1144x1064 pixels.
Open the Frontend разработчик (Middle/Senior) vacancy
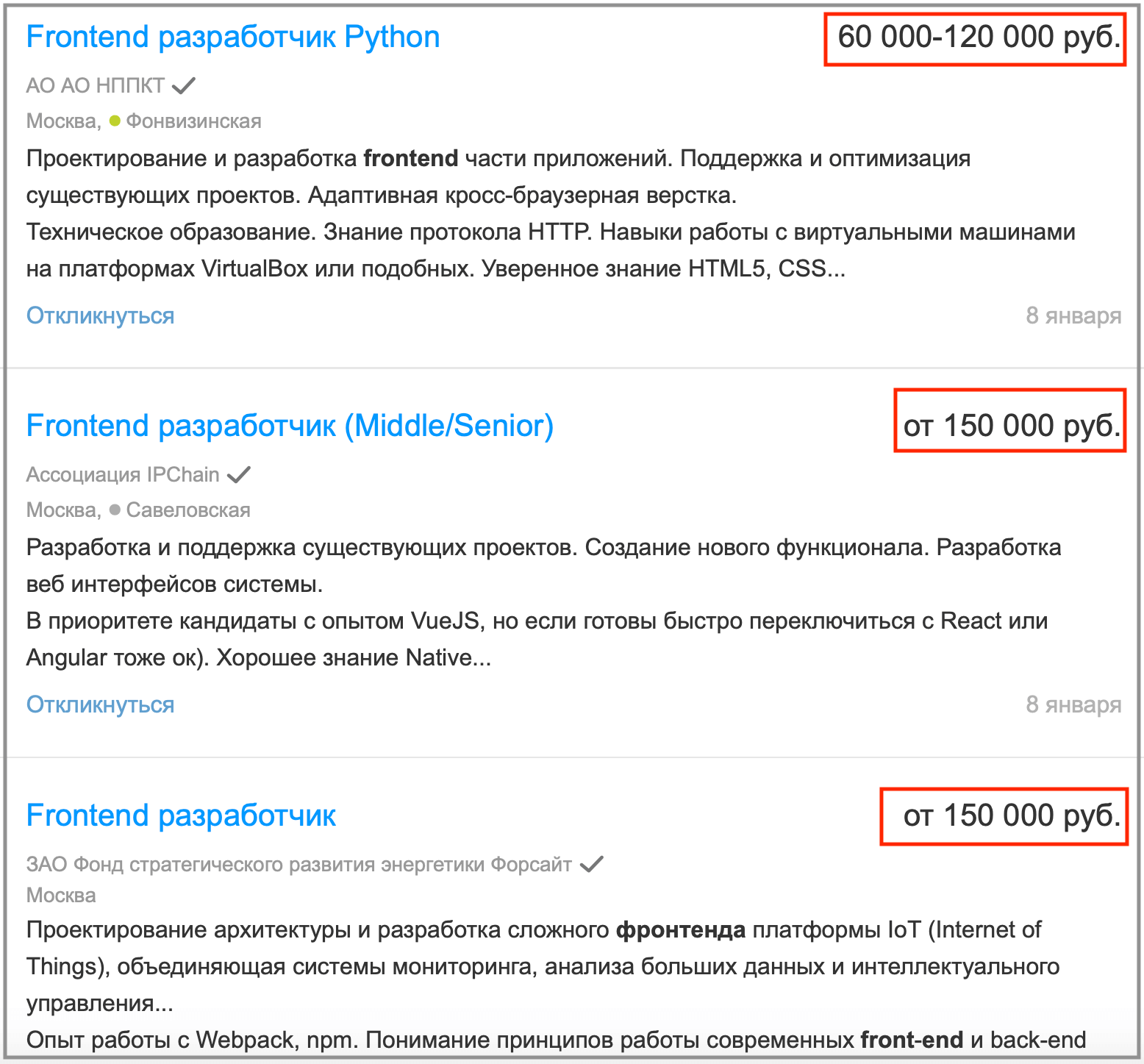coord(290,426)
